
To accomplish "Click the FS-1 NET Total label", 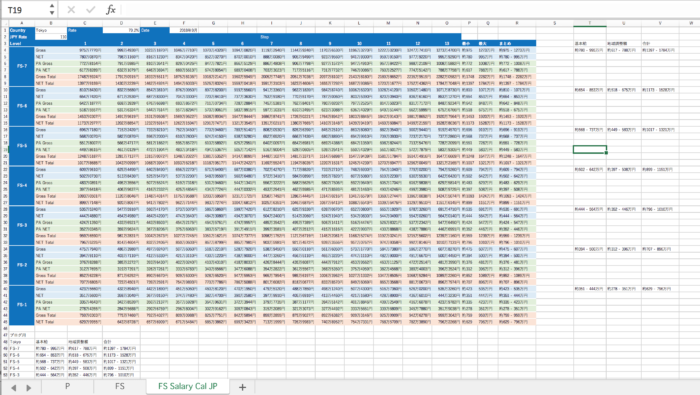I will (x=51, y=322).
